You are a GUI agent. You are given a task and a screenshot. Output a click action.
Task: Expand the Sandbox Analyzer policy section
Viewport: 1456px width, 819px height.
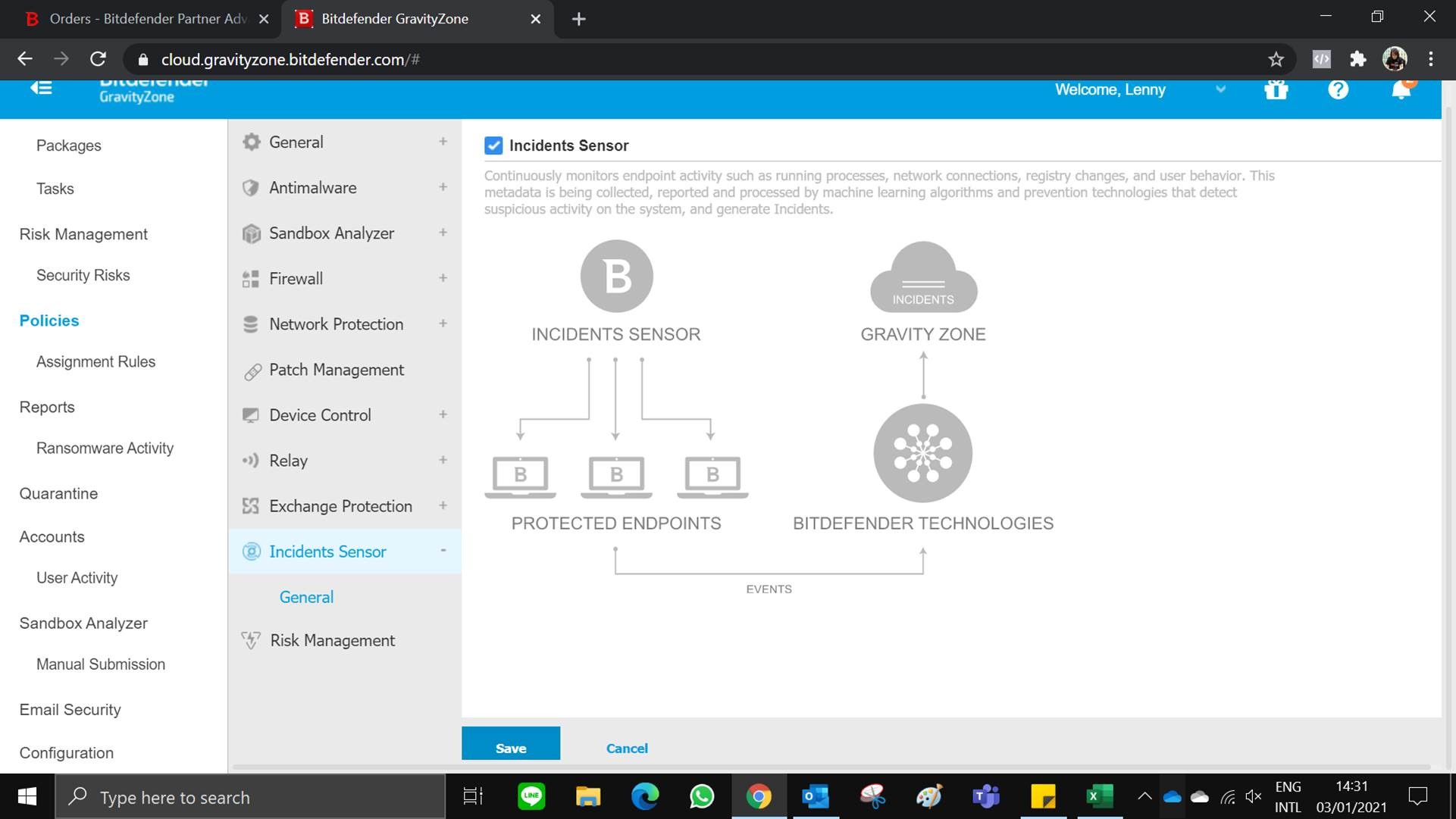[x=443, y=233]
